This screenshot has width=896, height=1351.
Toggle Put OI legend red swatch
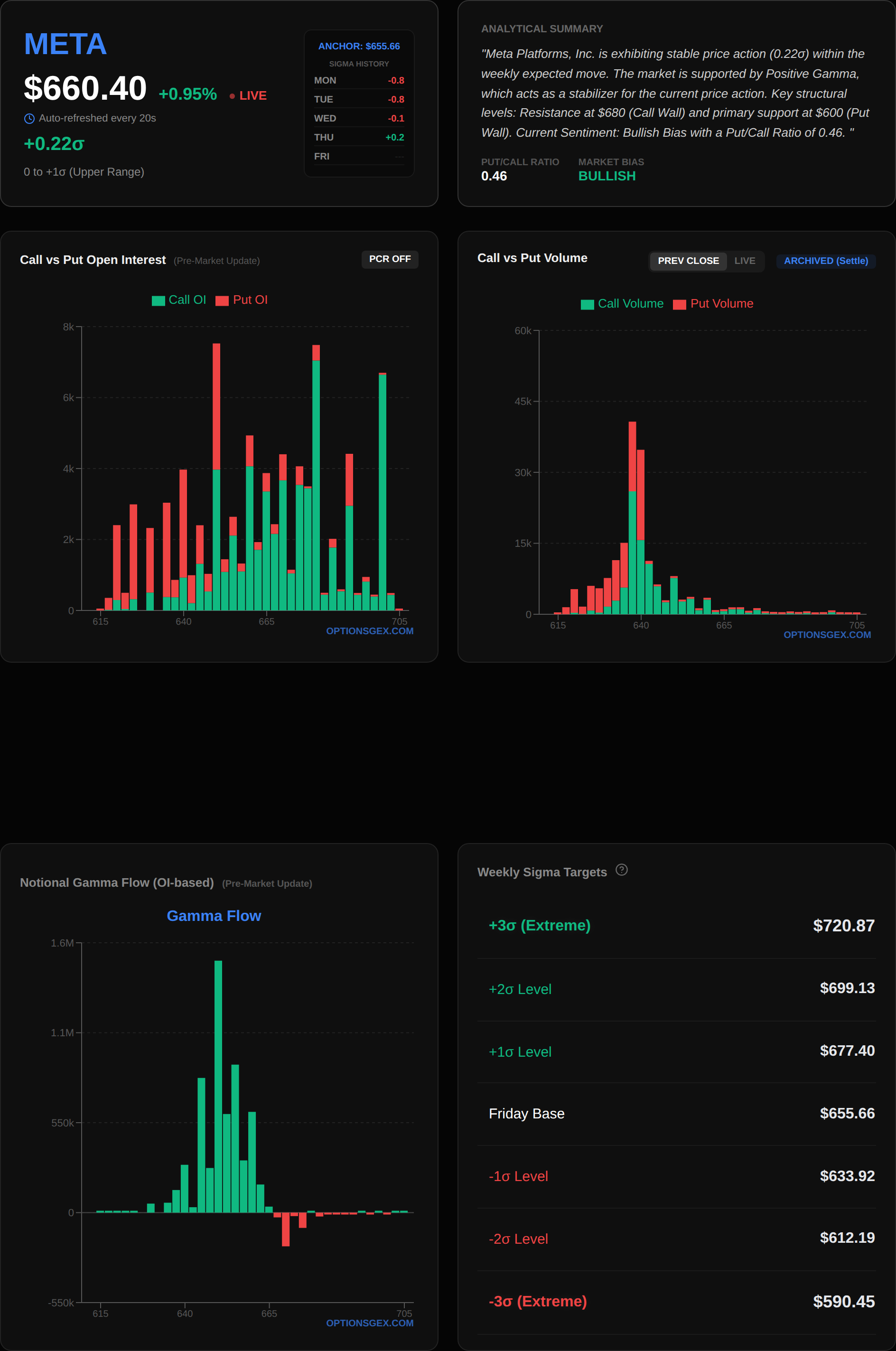pos(222,300)
